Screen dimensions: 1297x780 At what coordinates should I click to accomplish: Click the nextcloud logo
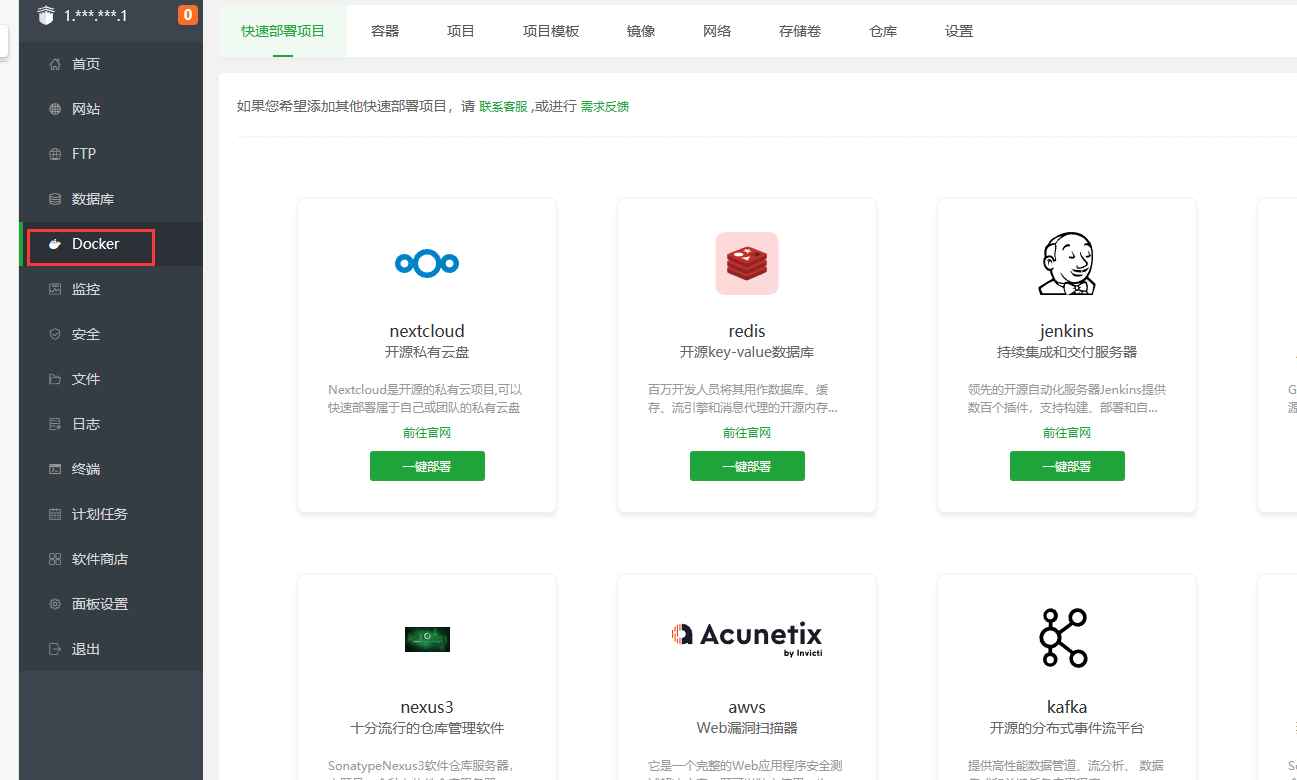pyautogui.click(x=427, y=264)
